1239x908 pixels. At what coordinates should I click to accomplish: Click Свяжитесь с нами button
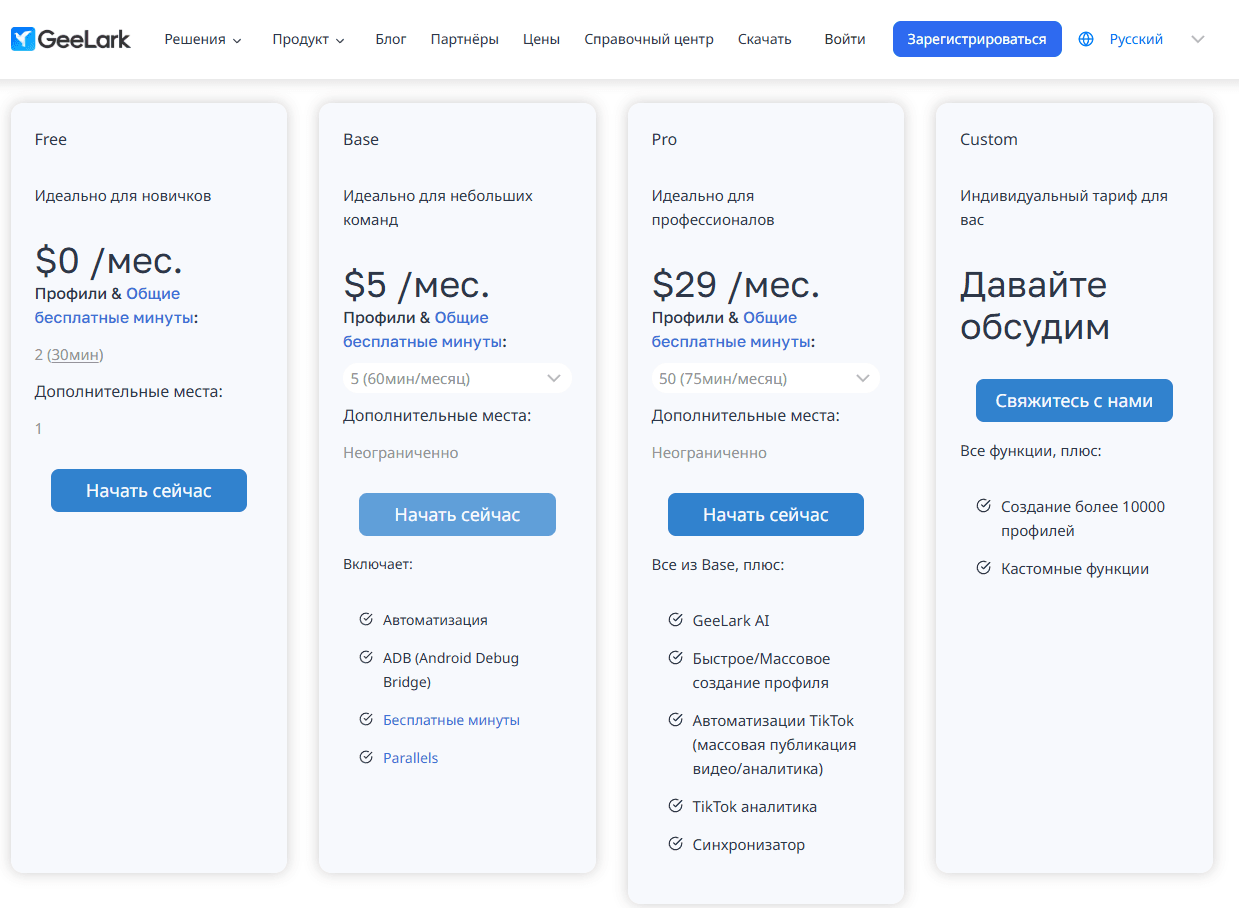[x=1074, y=401]
